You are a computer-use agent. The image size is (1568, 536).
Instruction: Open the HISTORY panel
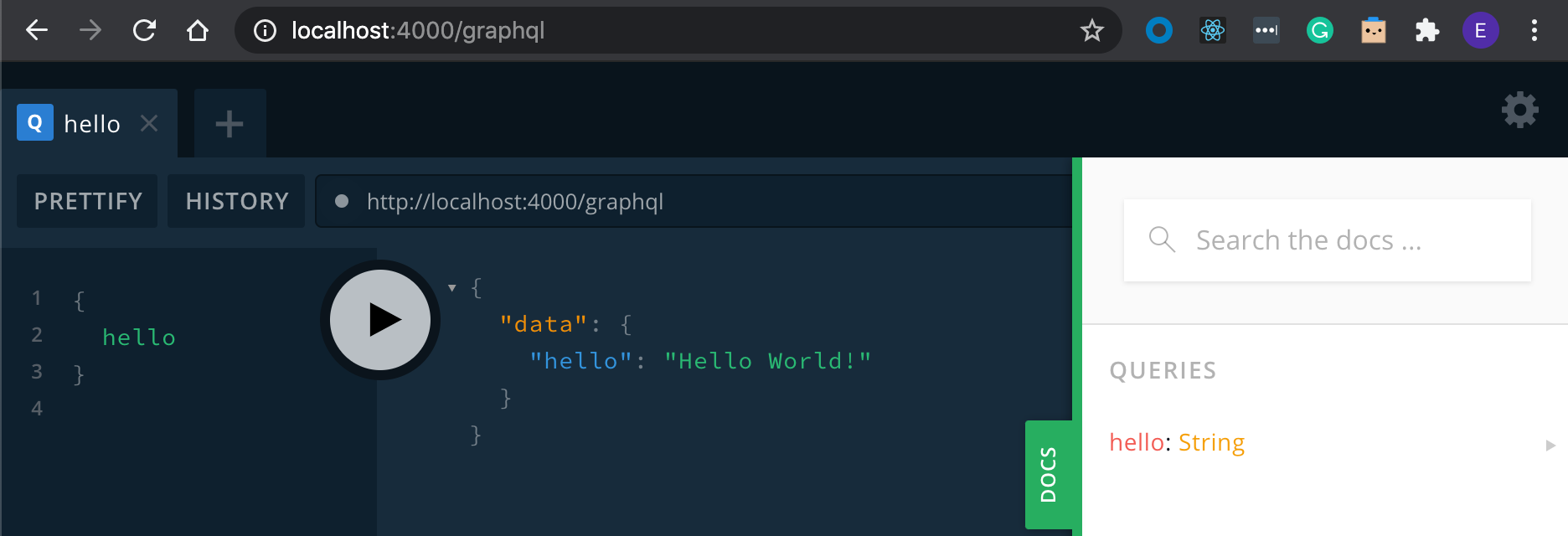point(236,201)
